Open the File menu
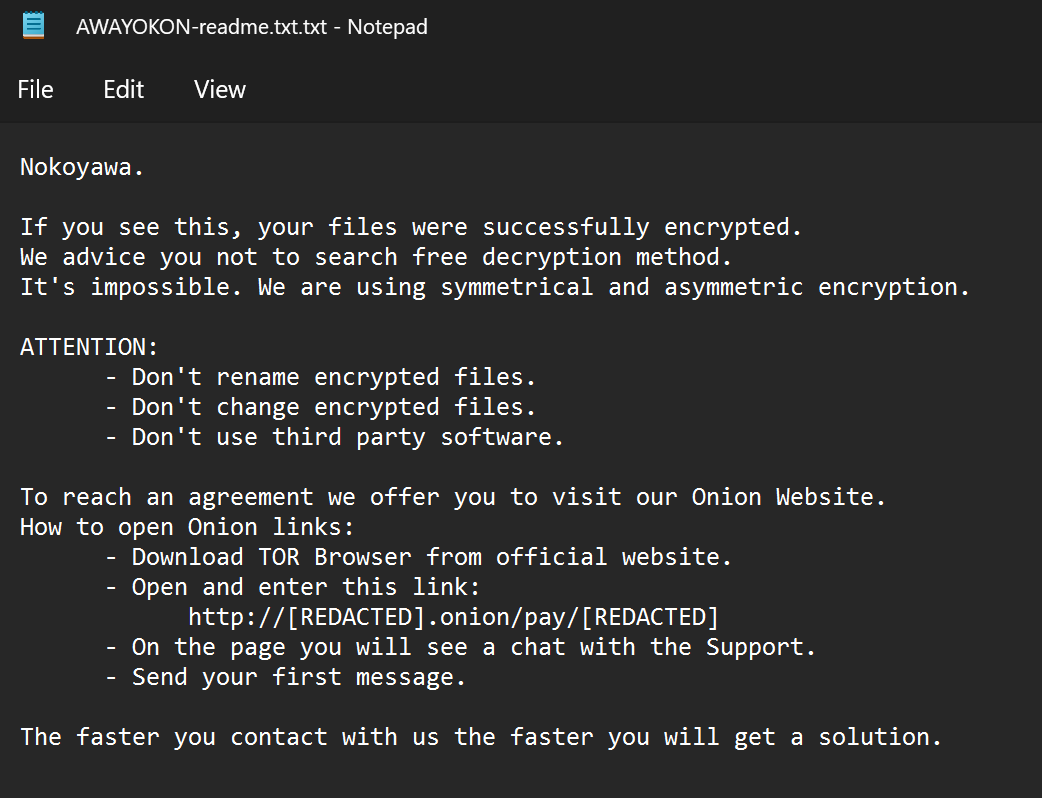 [35, 90]
